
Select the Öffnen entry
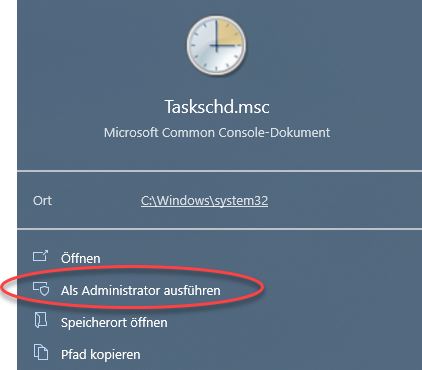pos(80,258)
